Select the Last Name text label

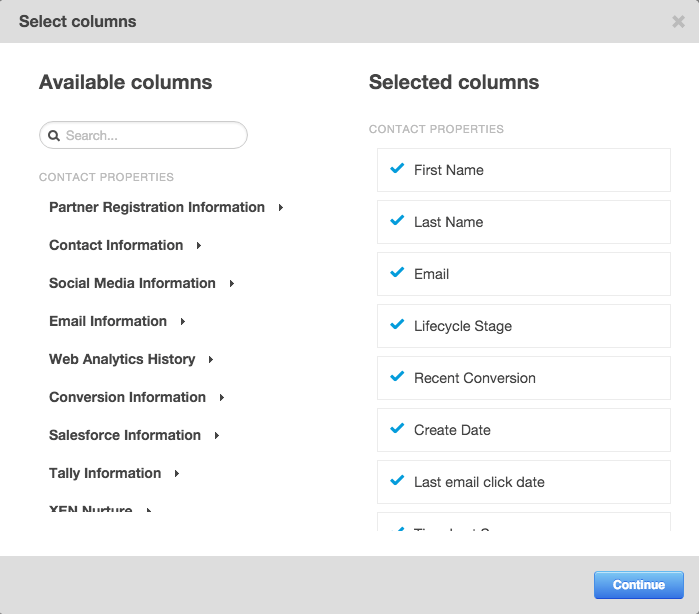click(448, 222)
